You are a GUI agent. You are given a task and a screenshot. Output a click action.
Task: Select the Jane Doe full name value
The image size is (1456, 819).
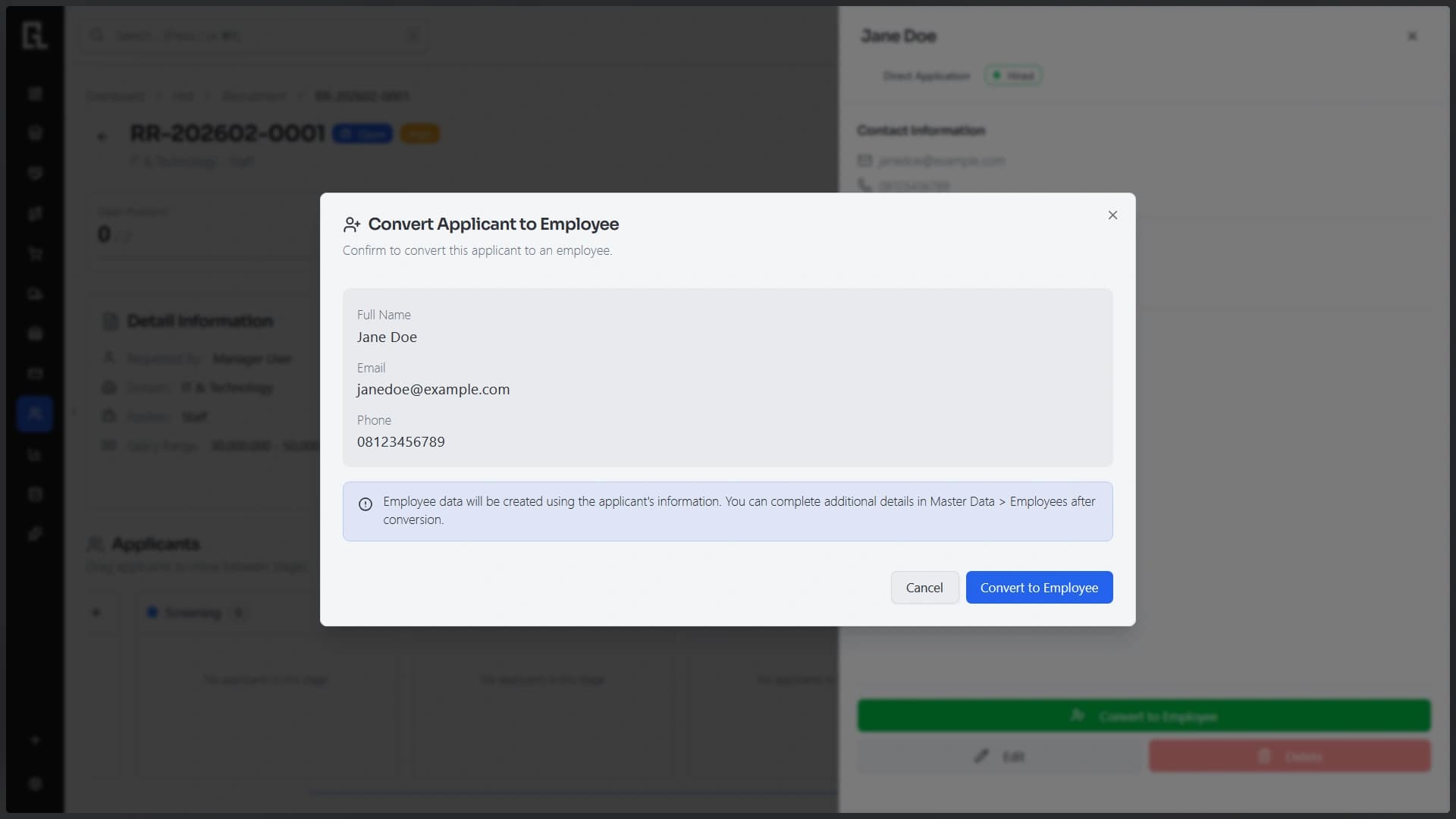(387, 337)
